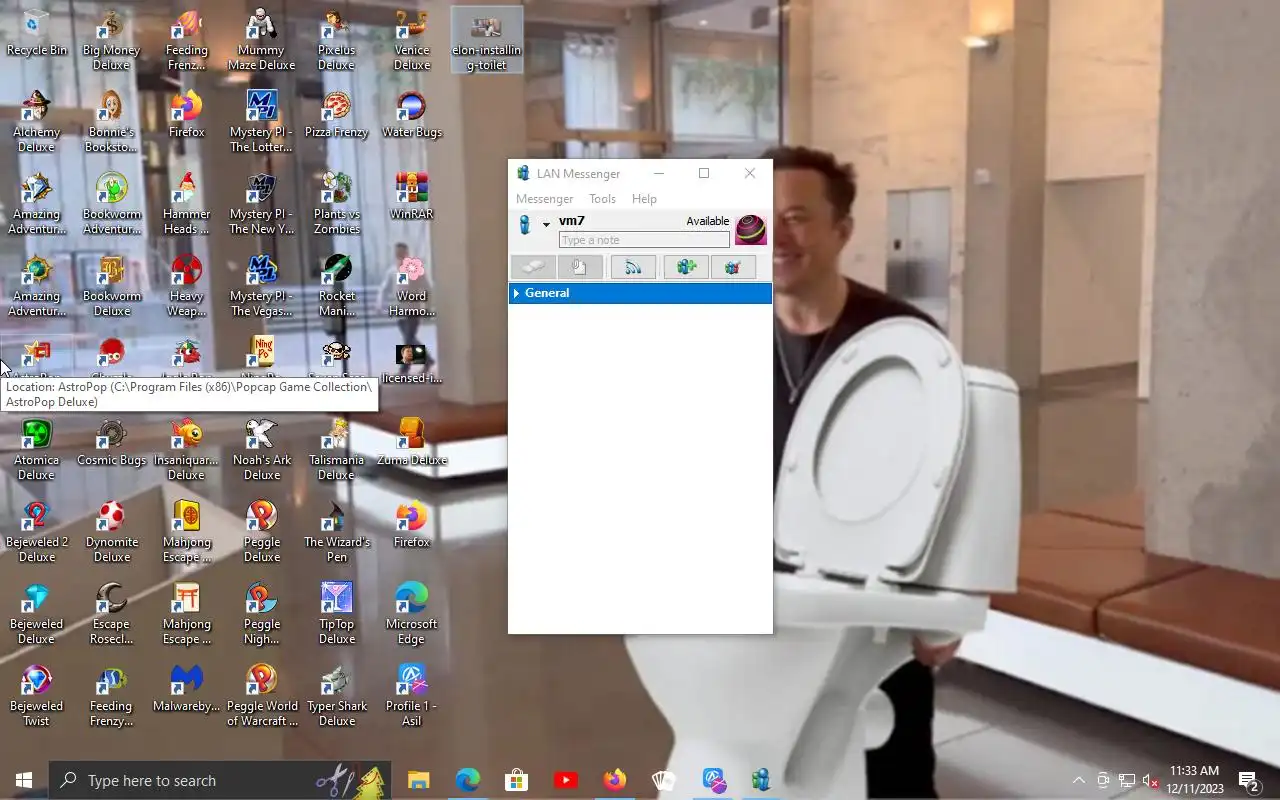Select the Insaniquarium Deluxe shortcut

point(186,450)
